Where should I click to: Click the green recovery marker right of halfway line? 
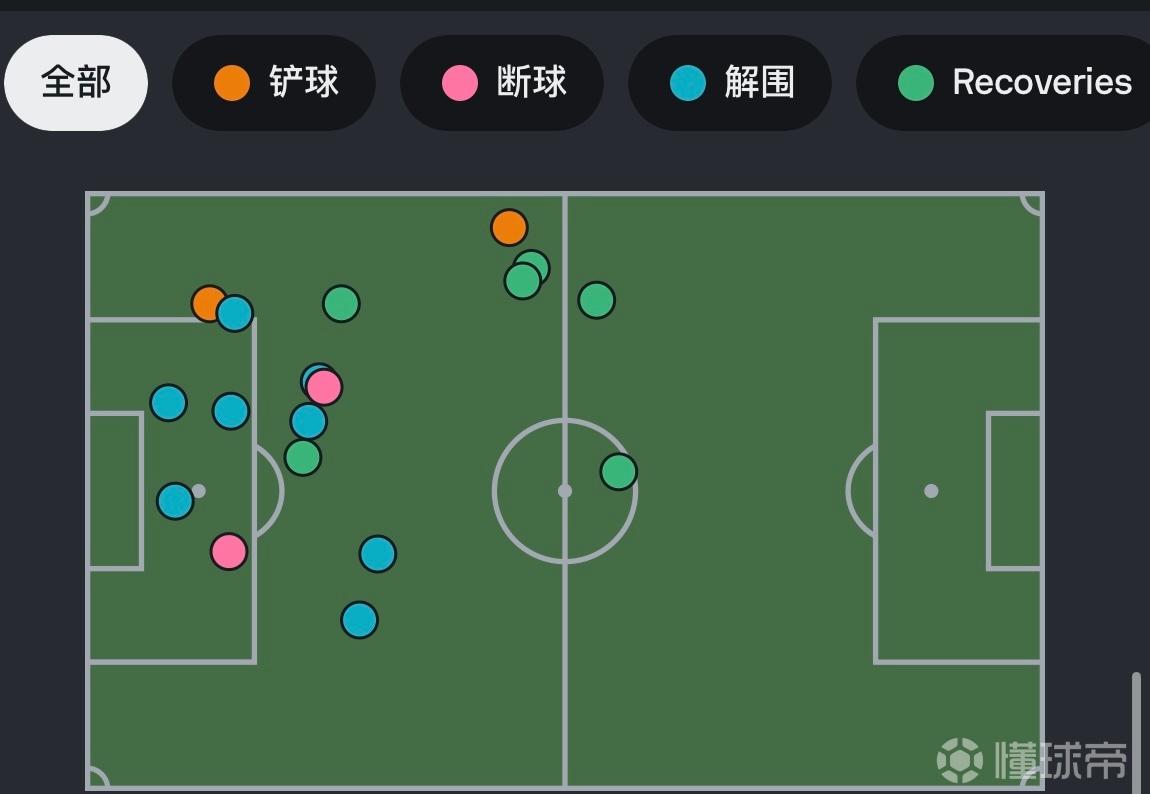(x=596, y=300)
